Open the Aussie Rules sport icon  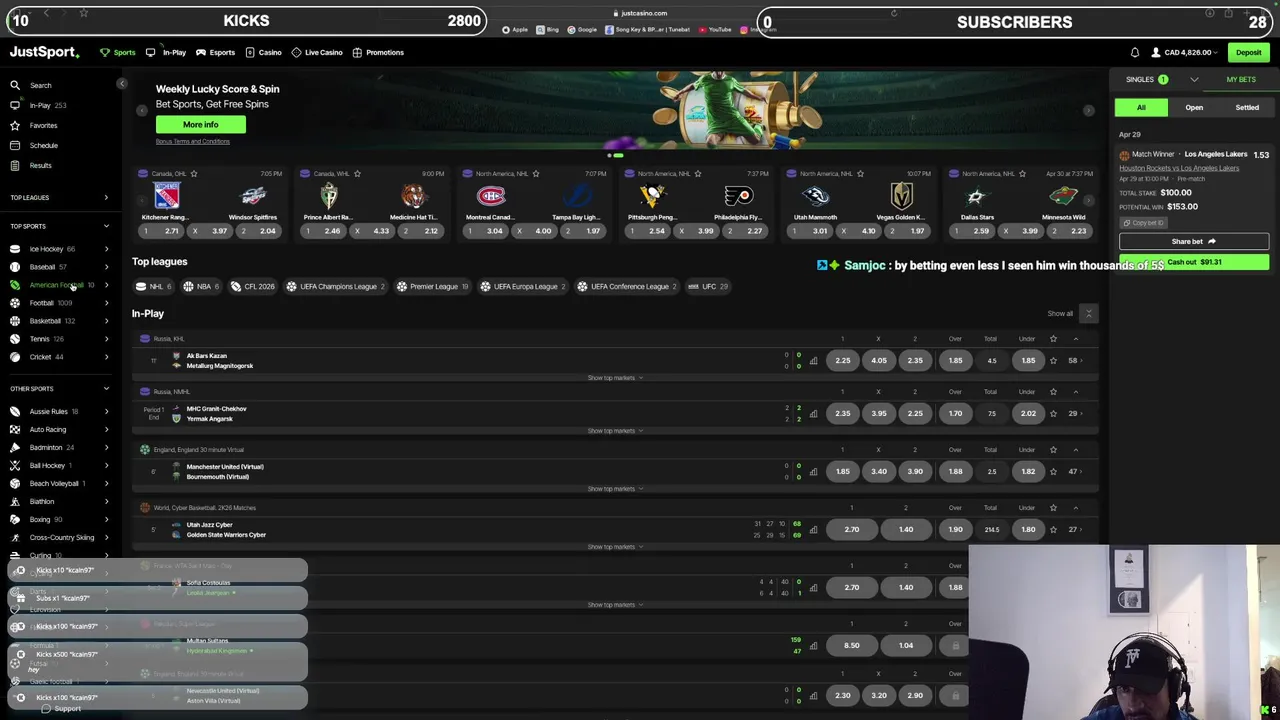(x=15, y=411)
